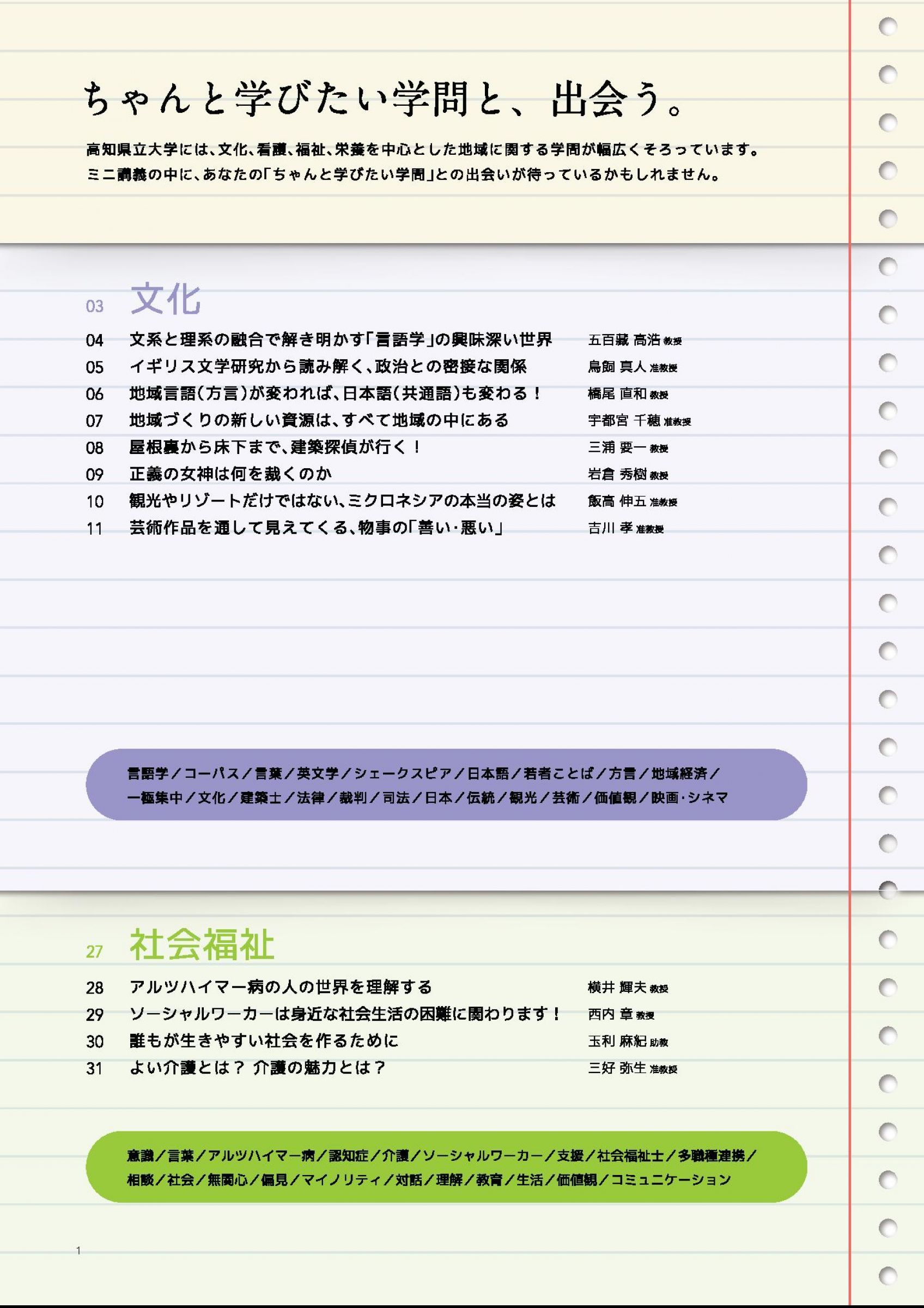The image size is (924, 1308).
Task: Click the lecturer name '三好 弥生'
Action: 617,1068
